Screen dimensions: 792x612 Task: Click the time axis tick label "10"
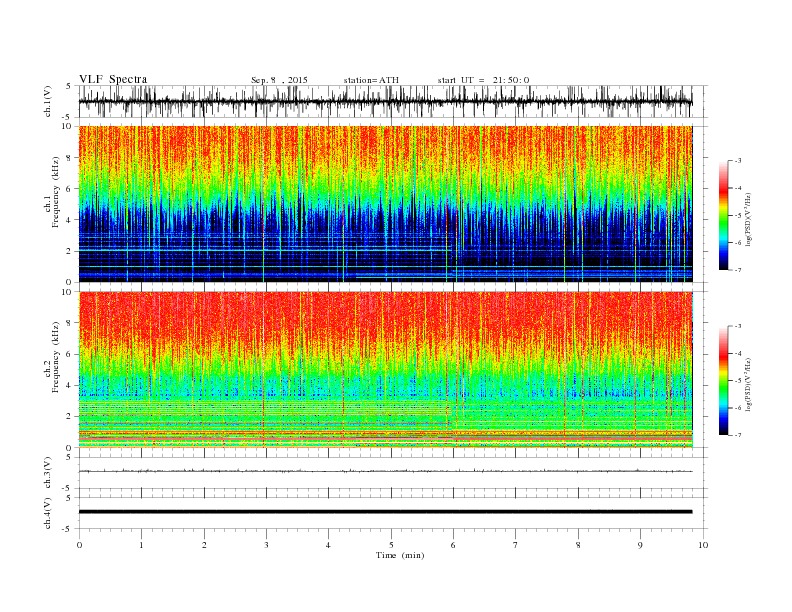(703, 545)
